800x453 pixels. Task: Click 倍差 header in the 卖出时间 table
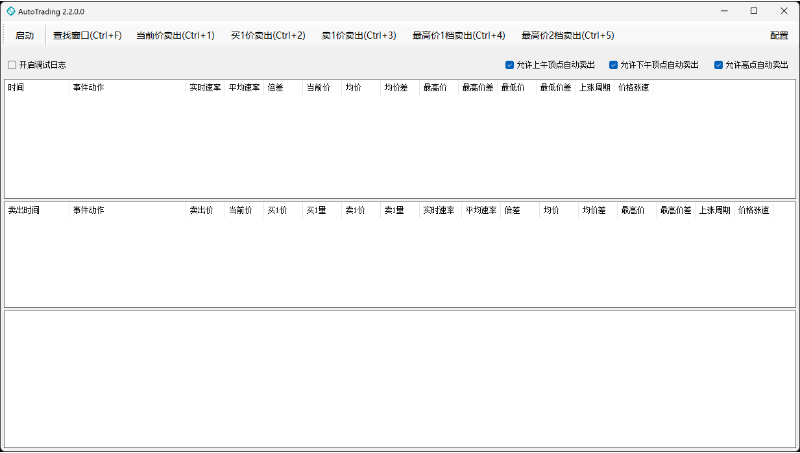(520, 210)
